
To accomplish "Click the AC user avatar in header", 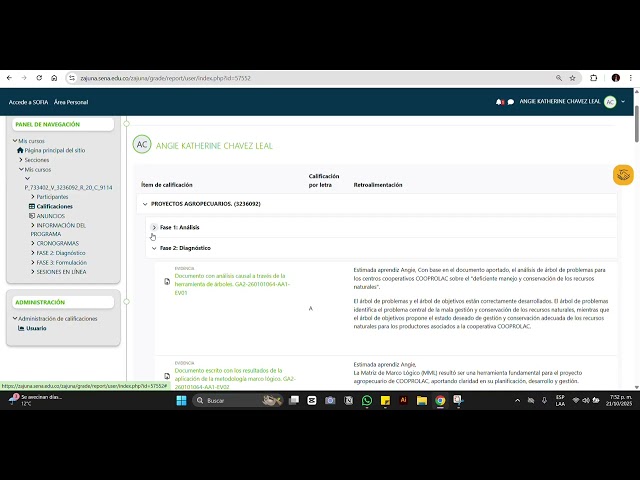I will point(610,102).
